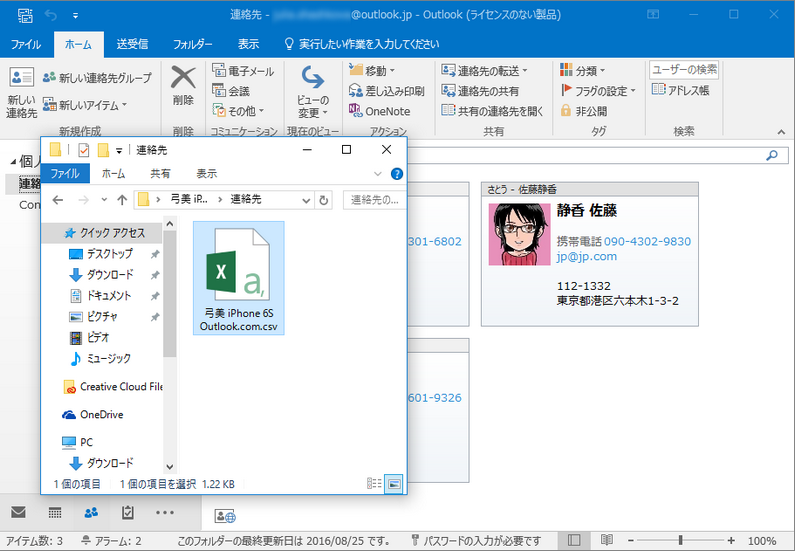Click Share Contacts (連絡先の共有)
The height and width of the screenshot is (551, 795).
480,91
